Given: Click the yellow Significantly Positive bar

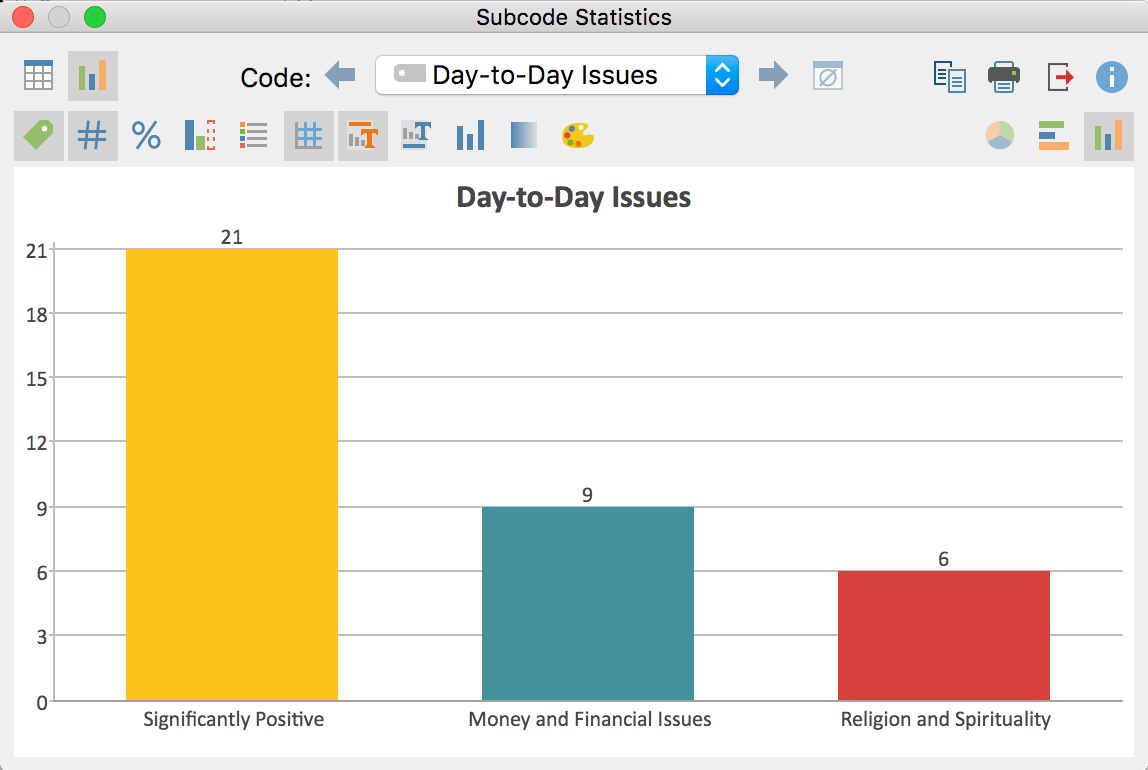Looking at the screenshot, I should click(232, 474).
